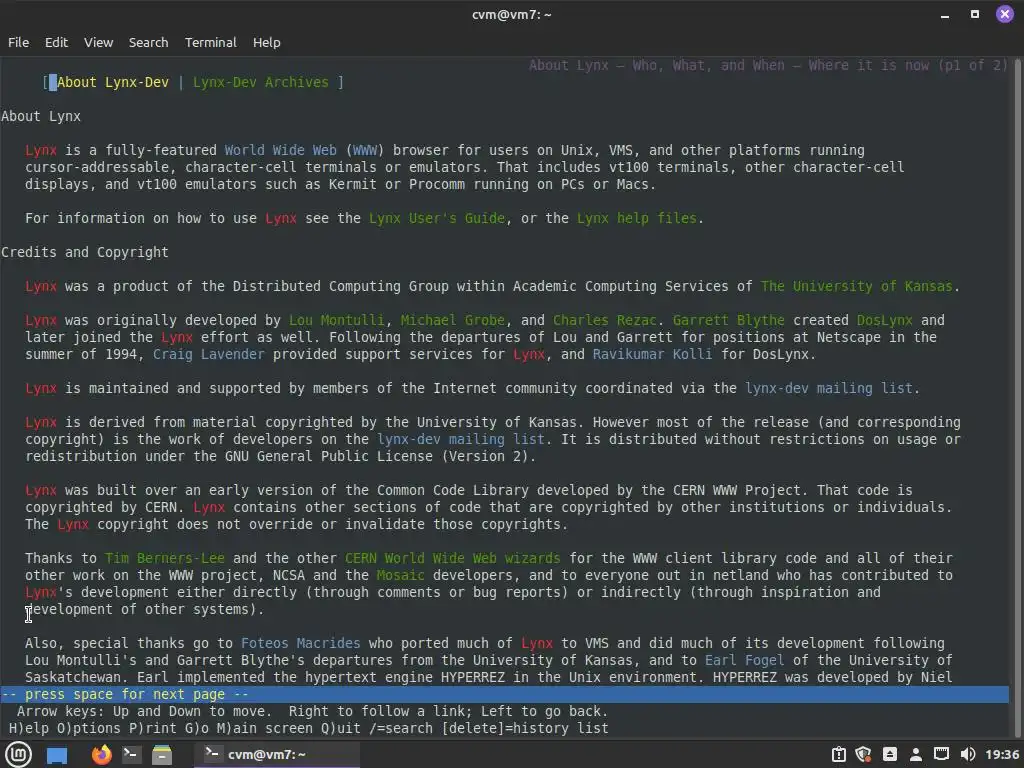Viewport: 1024px width, 768px height.
Task: Click lynx-dev mailing list link after 'coordinated via the'
Action: 829,388
